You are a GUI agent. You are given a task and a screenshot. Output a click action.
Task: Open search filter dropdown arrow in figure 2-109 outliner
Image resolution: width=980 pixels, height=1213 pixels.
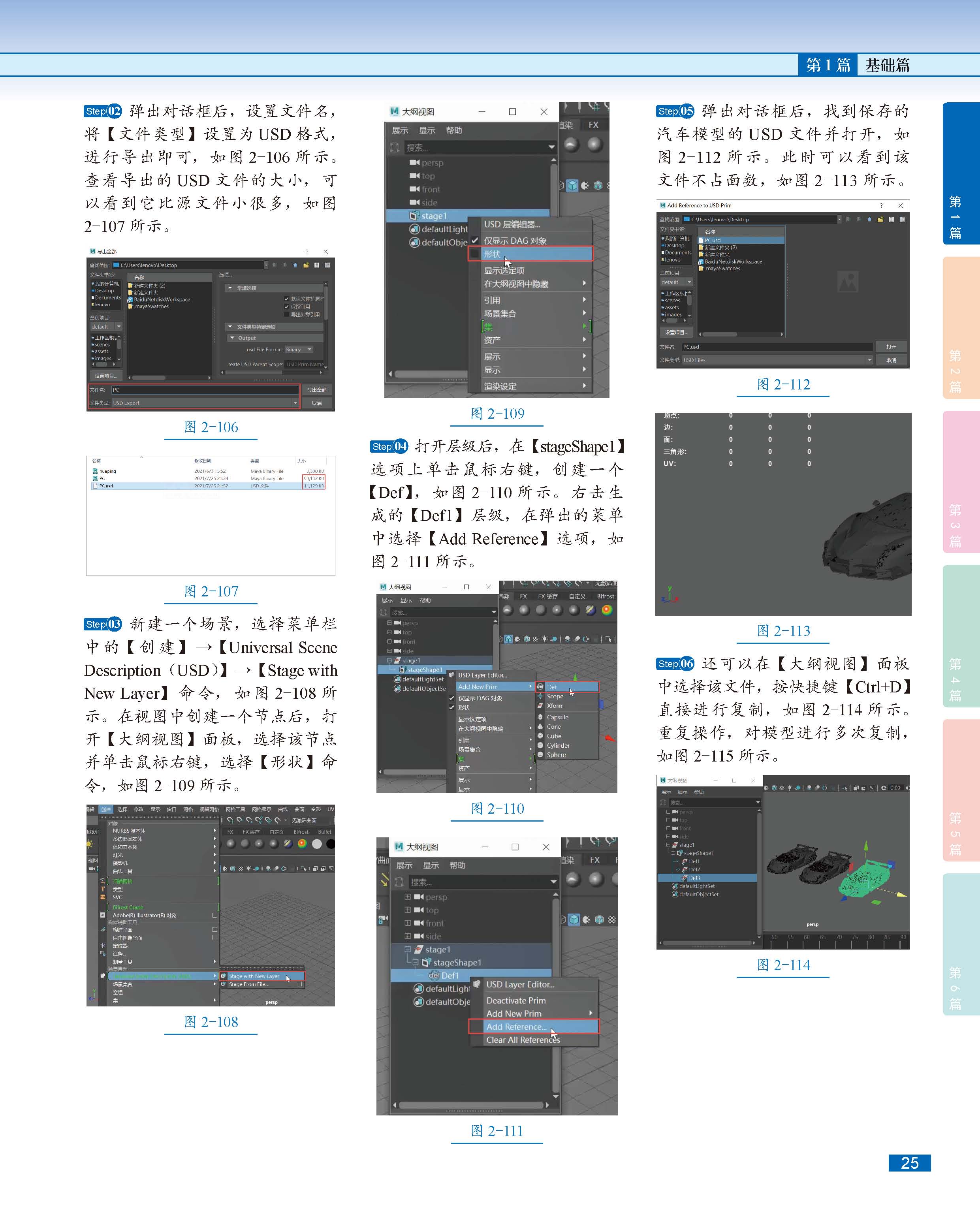(551, 147)
